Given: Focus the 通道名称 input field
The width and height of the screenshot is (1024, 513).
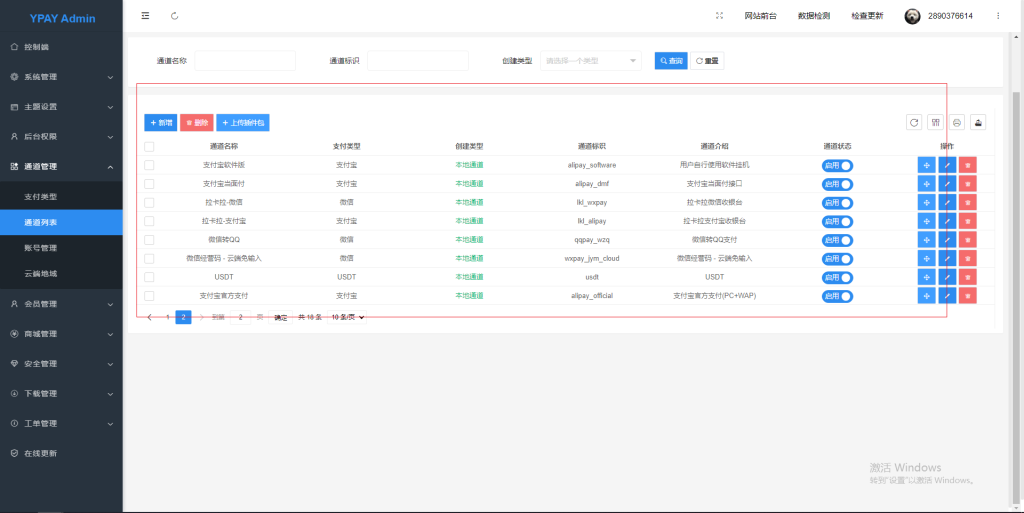Looking at the screenshot, I should (245, 61).
